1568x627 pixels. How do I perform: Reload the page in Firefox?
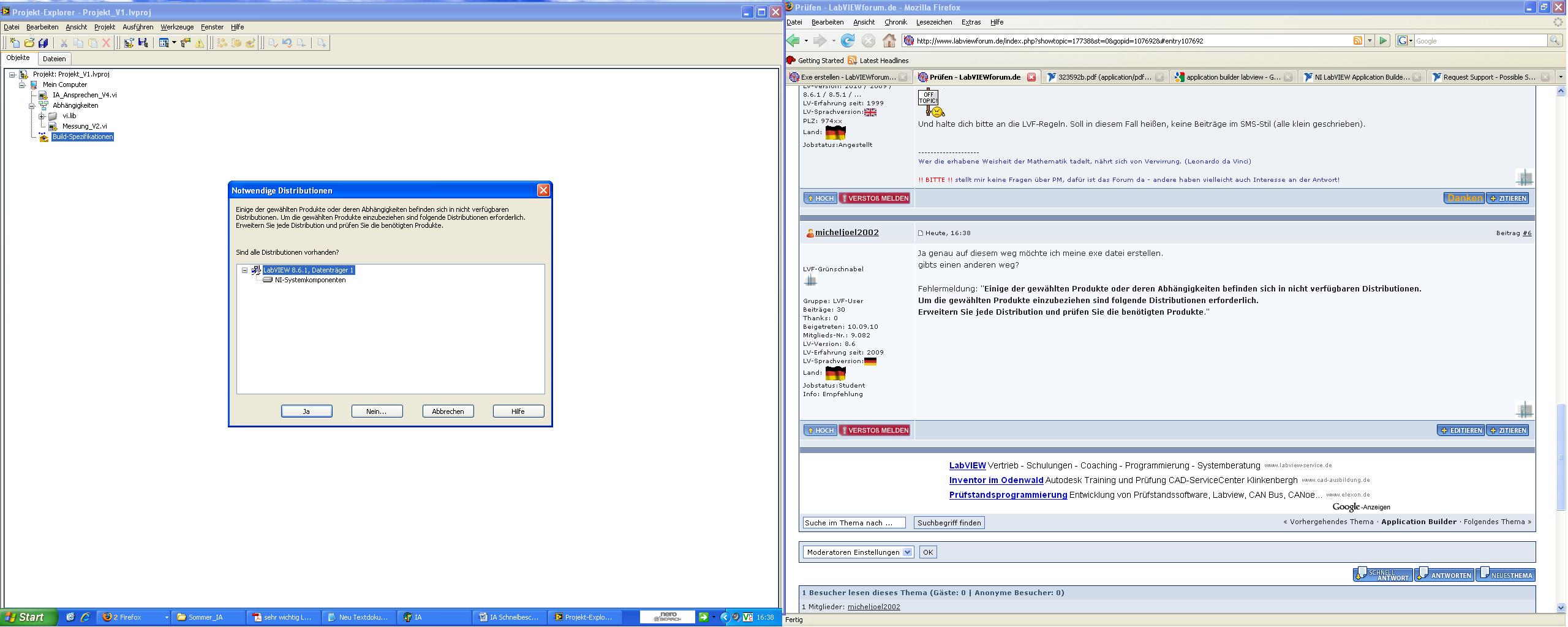(848, 41)
